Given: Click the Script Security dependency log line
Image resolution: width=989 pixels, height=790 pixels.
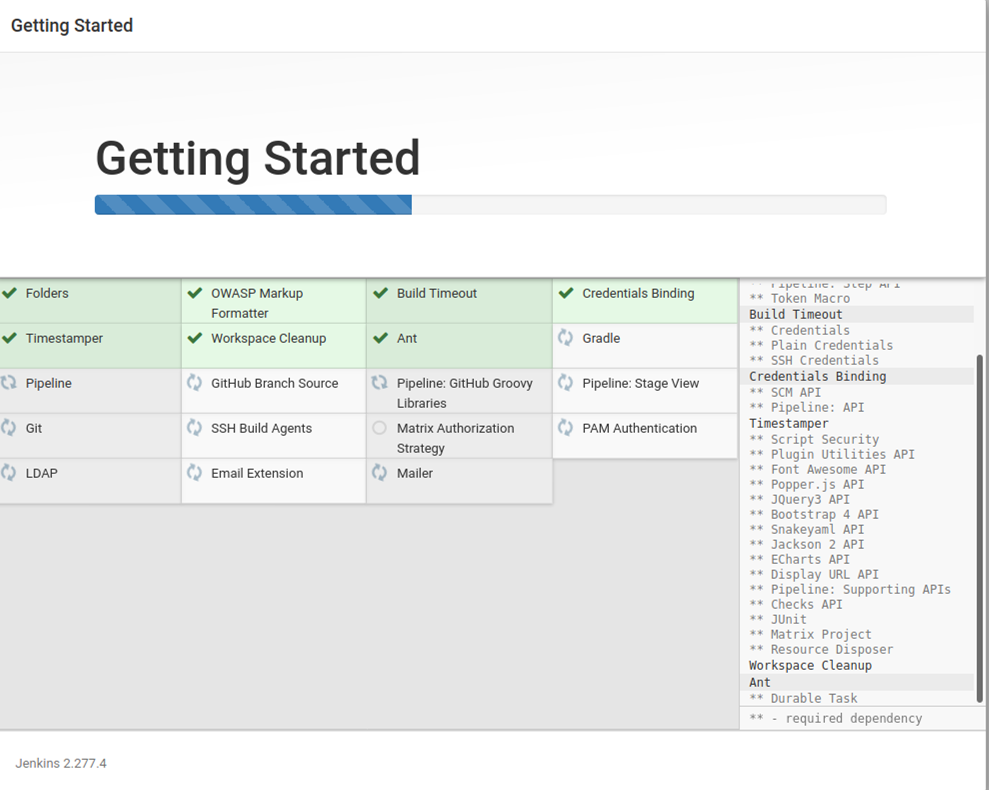Looking at the screenshot, I should click(x=814, y=439).
